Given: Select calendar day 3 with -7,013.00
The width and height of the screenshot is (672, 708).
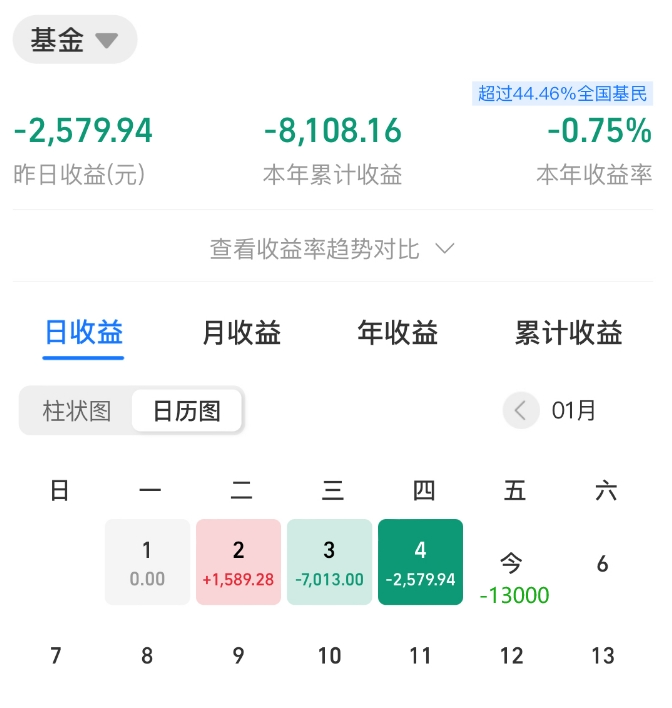Looking at the screenshot, I should pyautogui.click(x=329, y=562).
